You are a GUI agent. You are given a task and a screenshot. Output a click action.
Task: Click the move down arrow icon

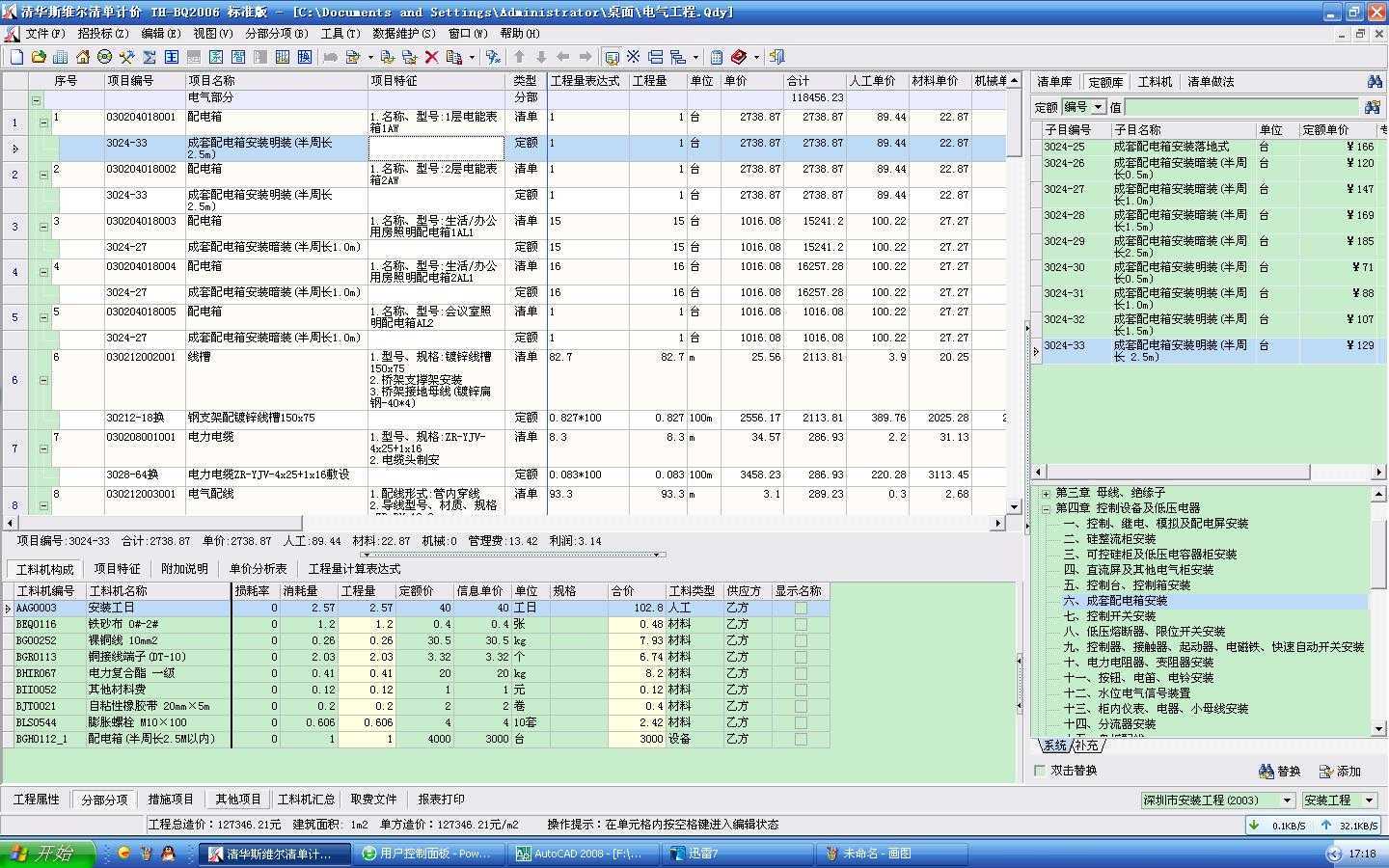(x=541, y=57)
